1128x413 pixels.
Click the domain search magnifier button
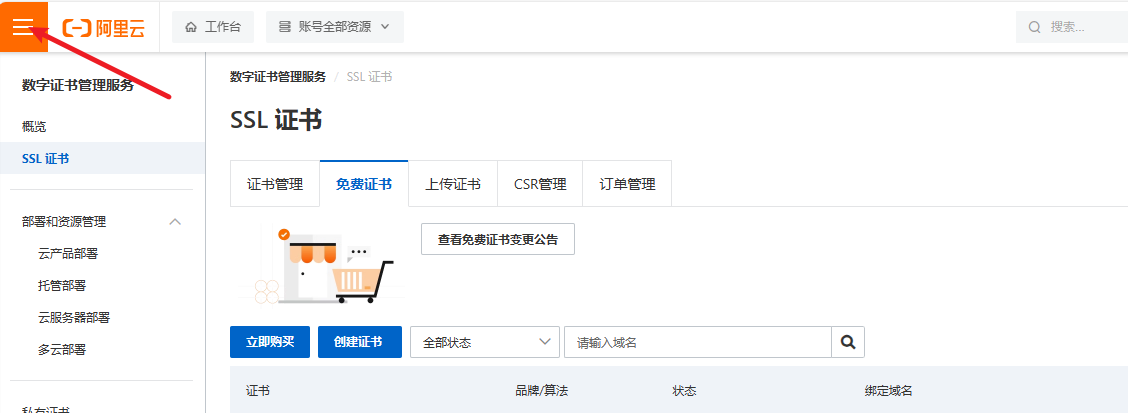pos(848,342)
